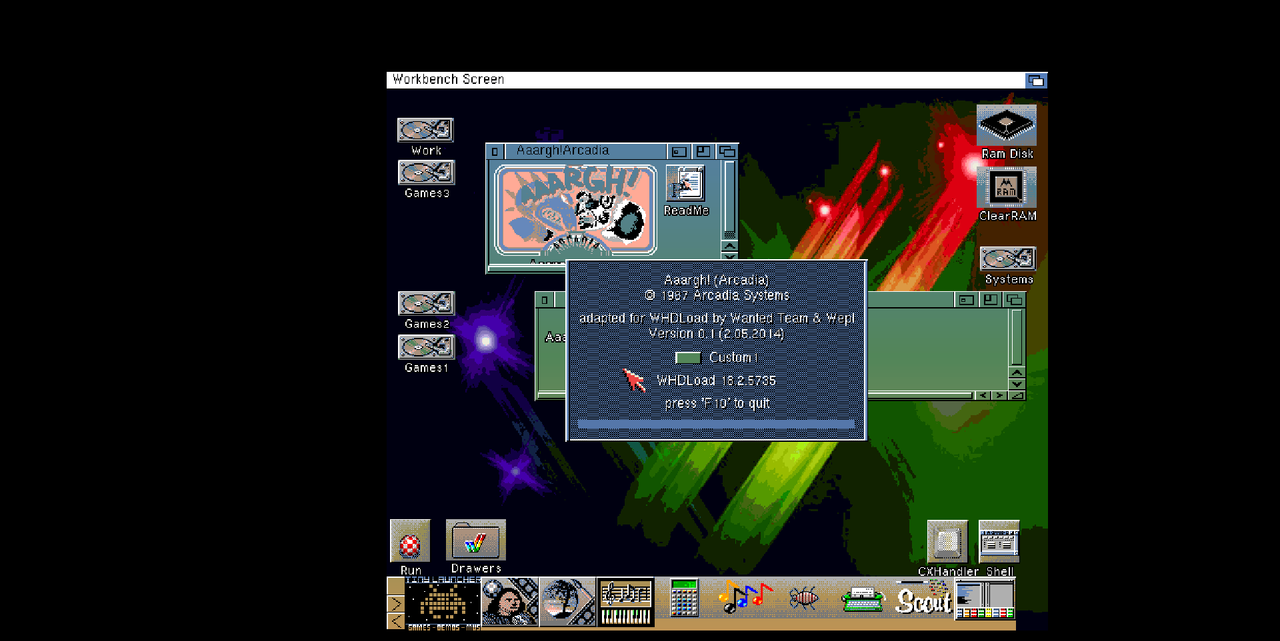Viewport: 1280px width, 641px height.
Task: Close the lower green window
Action: tap(544, 300)
